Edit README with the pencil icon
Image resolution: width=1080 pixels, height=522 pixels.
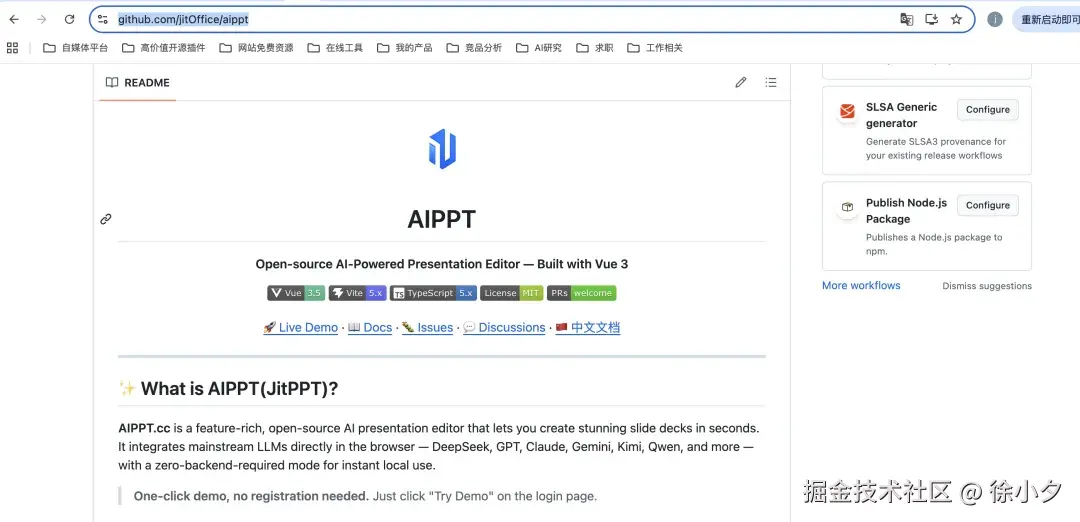tap(740, 83)
